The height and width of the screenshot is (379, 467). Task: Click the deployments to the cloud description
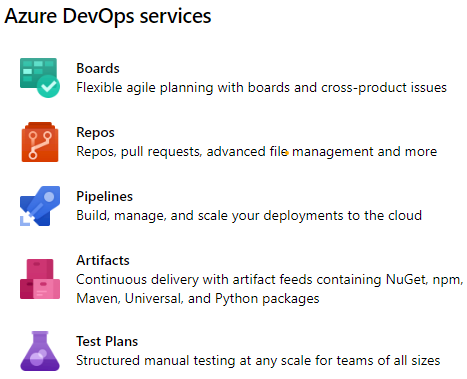pyautogui.click(x=249, y=216)
